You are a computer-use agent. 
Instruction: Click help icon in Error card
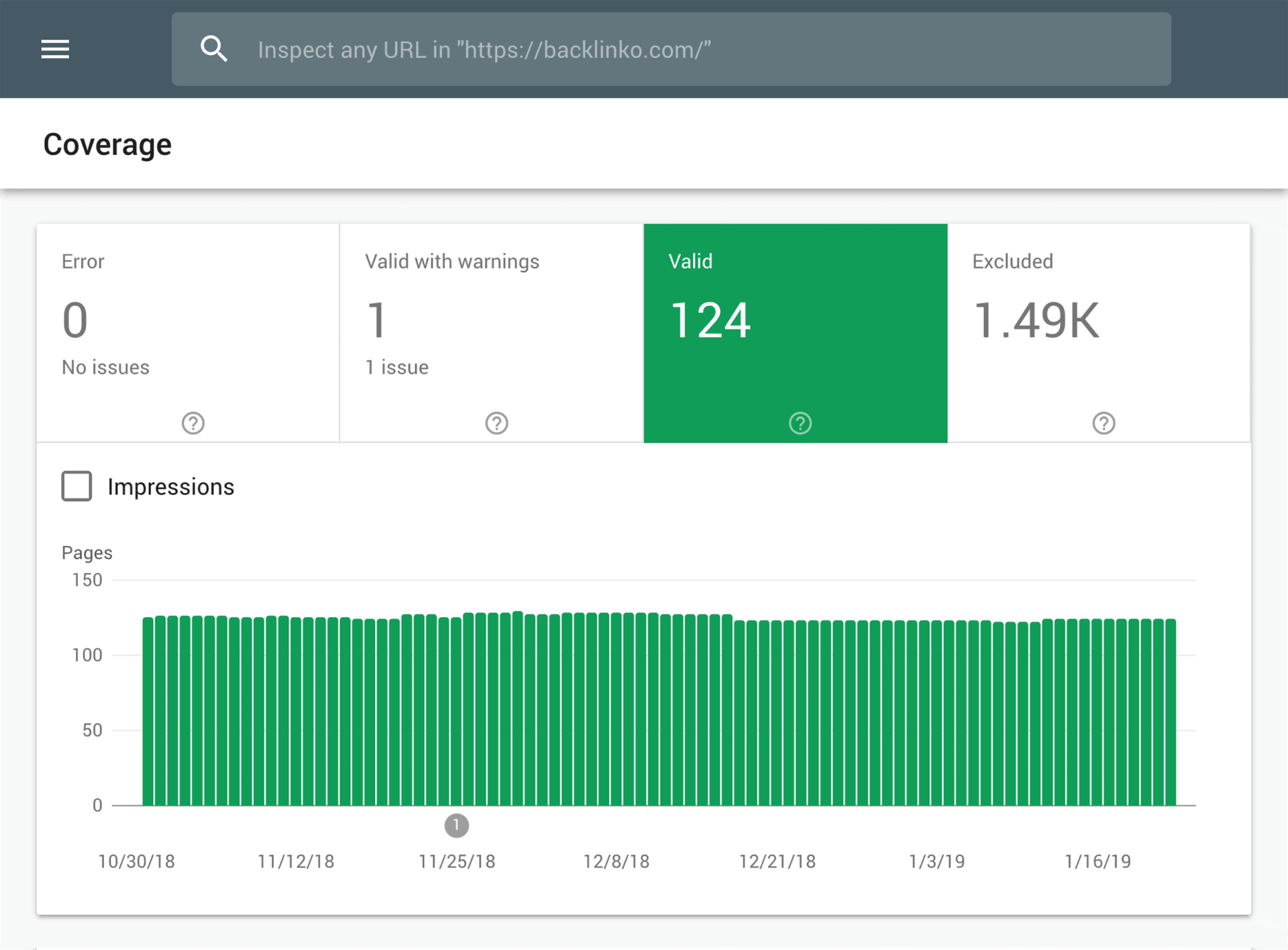pos(193,423)
